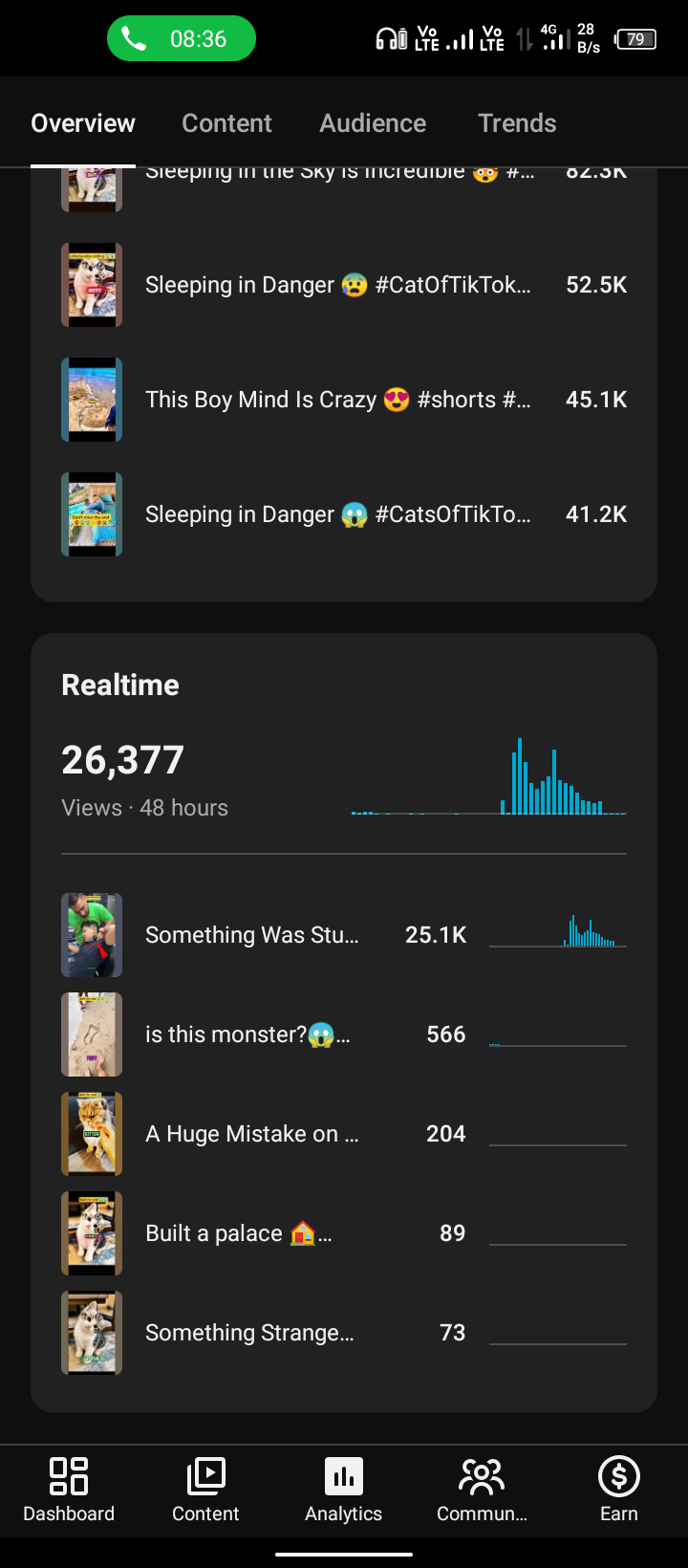
Task: Switch to the Content analytics tab
Action: pos(226,123)
